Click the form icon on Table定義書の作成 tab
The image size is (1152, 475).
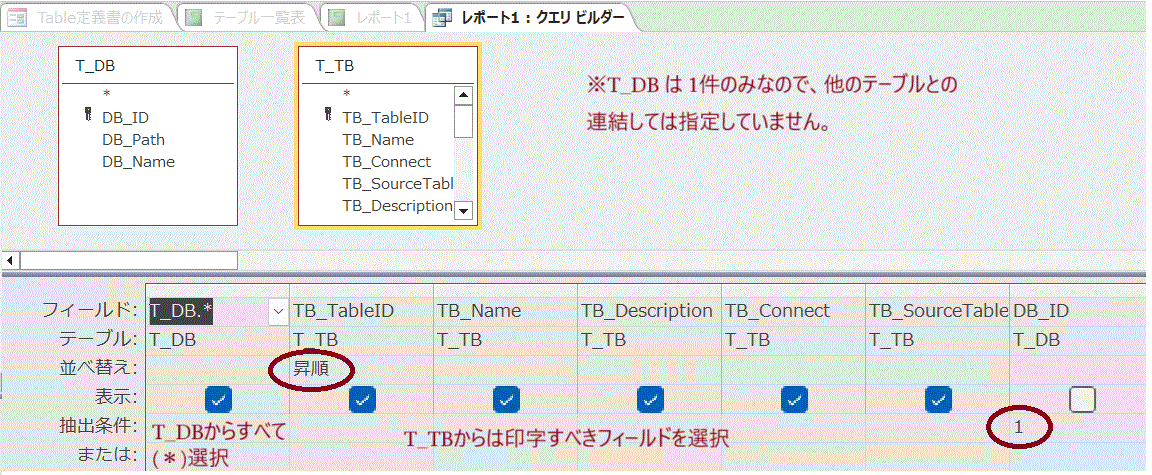(17, 17)
